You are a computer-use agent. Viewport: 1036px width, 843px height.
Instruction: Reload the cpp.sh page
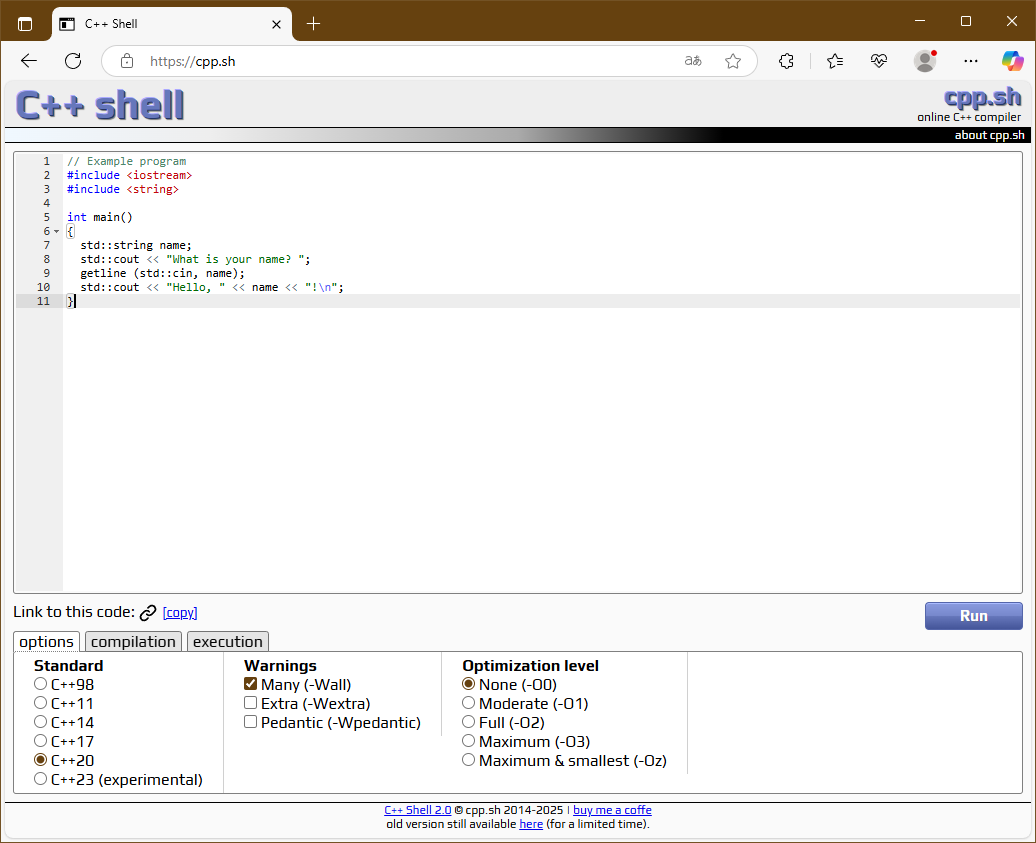(73, 61)
